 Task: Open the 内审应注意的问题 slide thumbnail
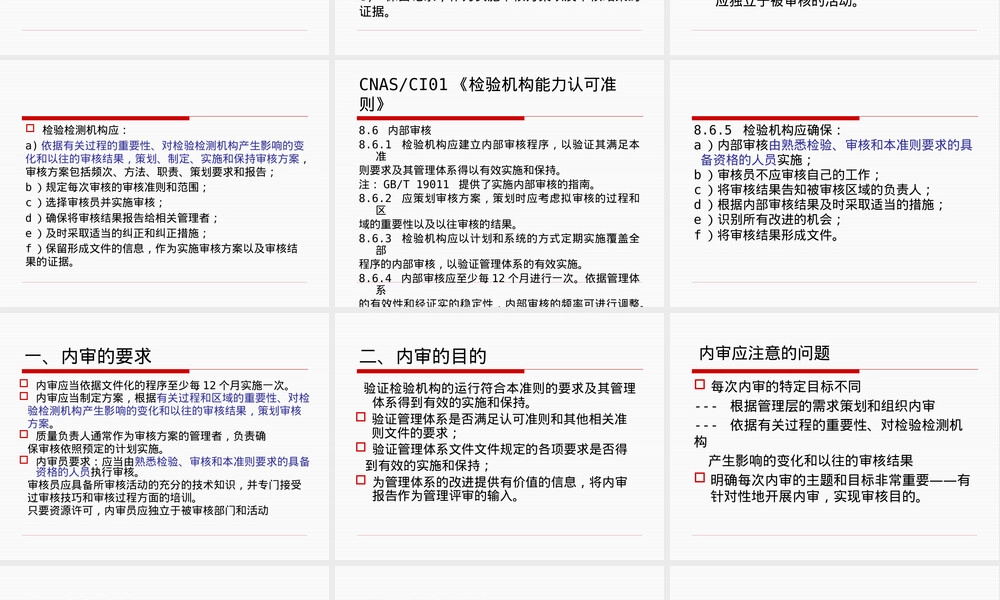tap(835, 436)
